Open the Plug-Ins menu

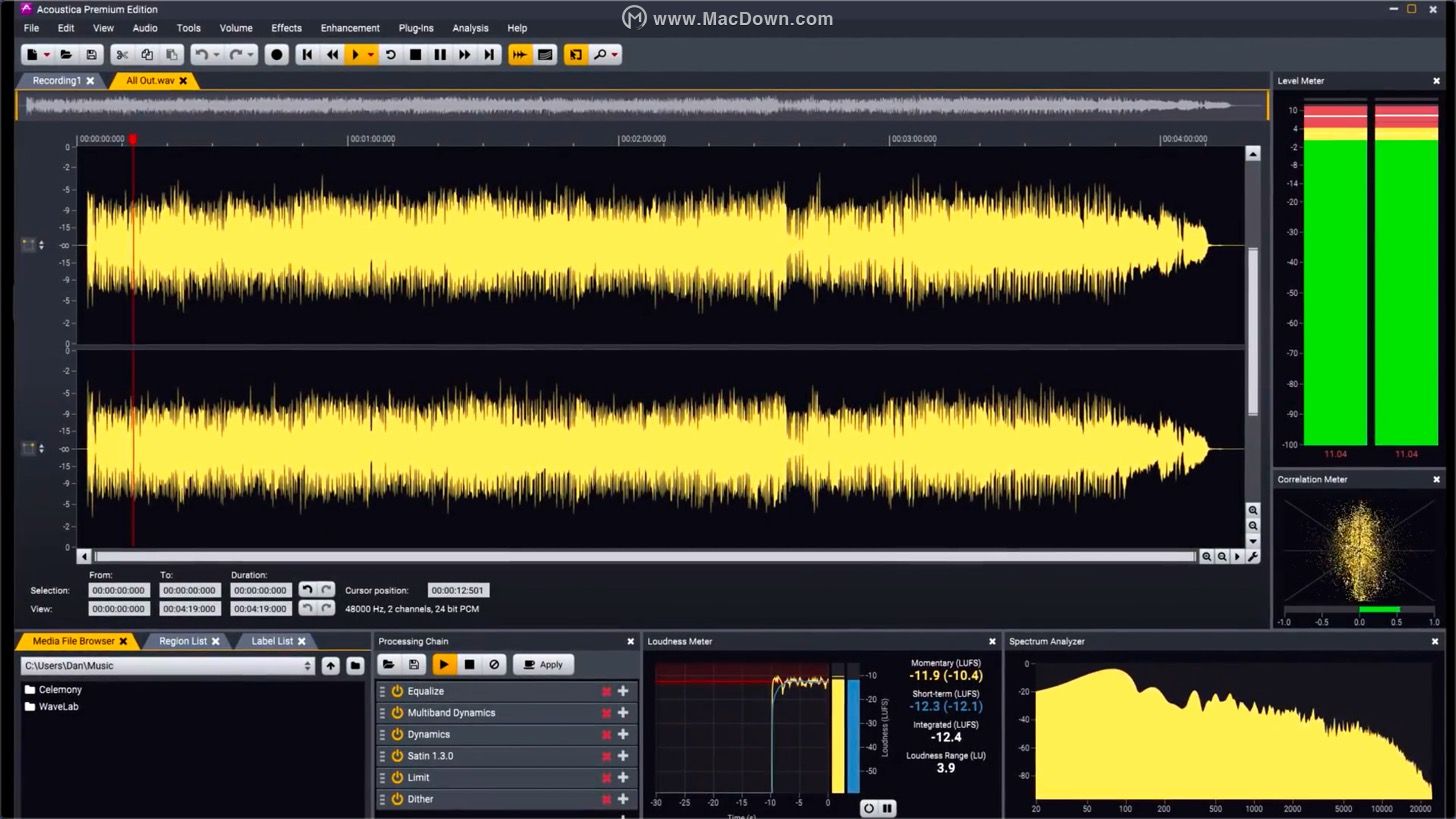click(x=416, y=28)
